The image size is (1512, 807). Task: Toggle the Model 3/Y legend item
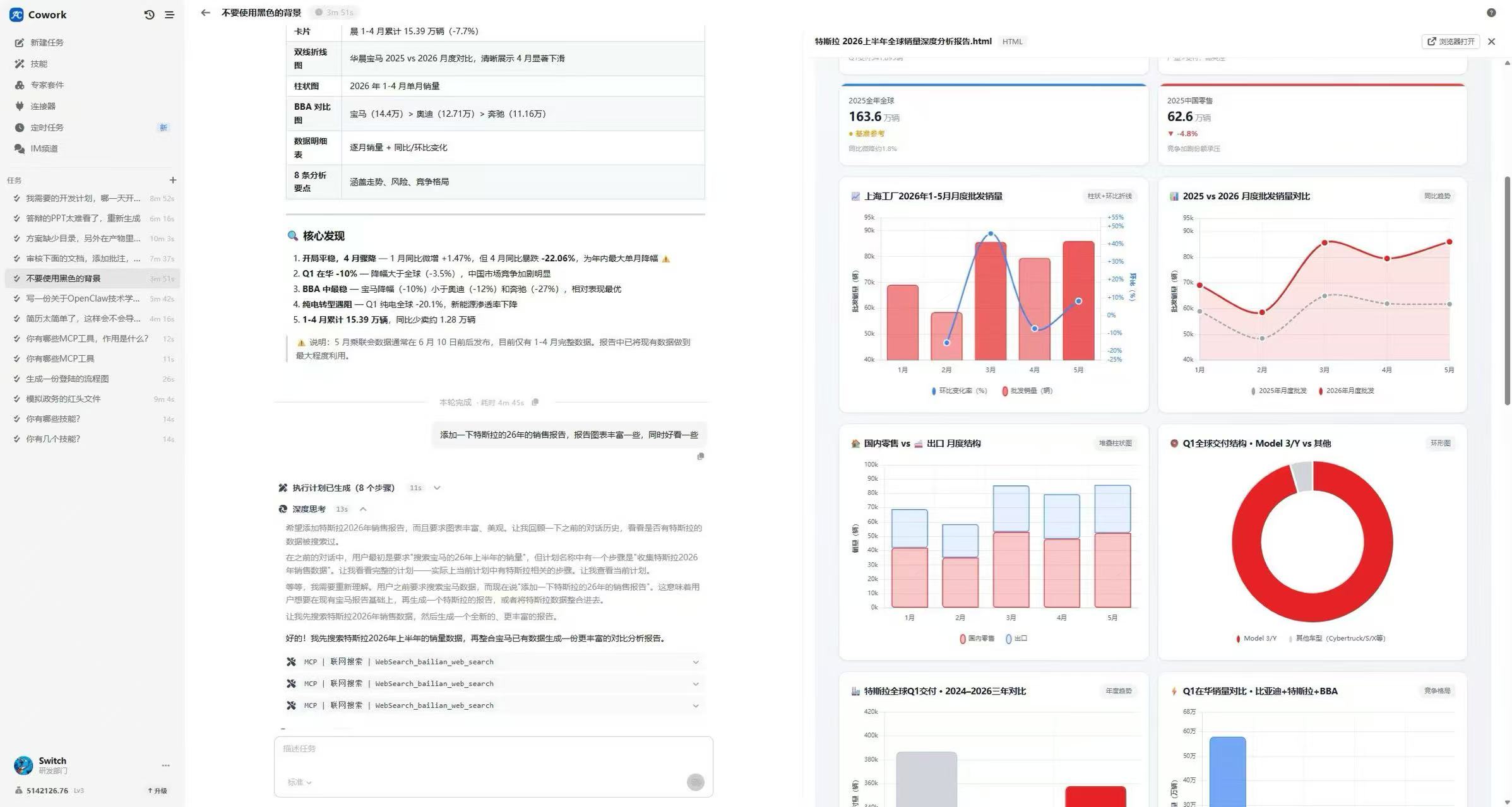[x=1256, y=639]
